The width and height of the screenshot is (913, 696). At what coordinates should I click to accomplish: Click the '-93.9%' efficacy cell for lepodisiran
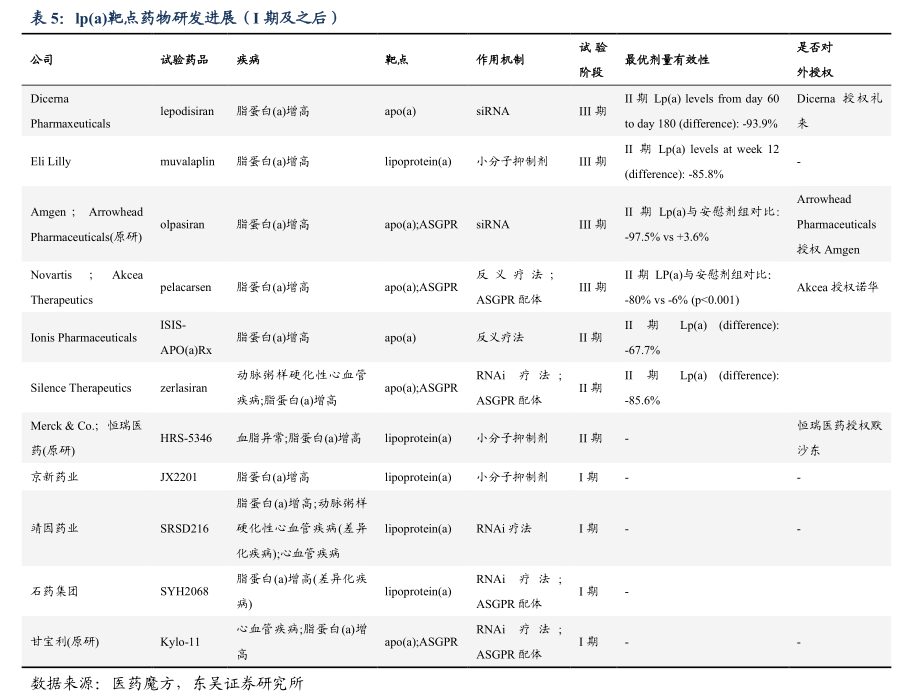click(x=702, y=111)
